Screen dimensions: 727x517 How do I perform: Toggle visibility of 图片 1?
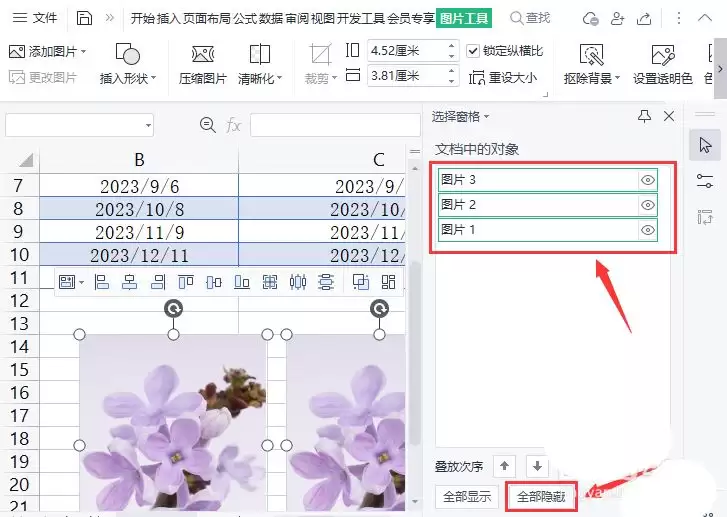tap(647, 230)
